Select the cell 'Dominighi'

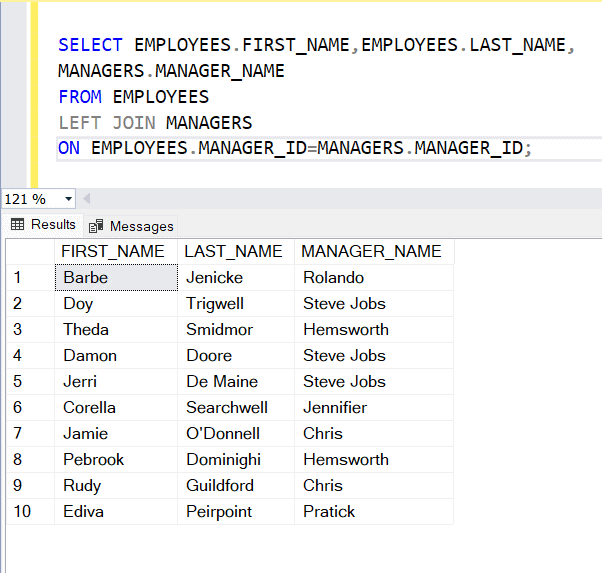point(236,460)
